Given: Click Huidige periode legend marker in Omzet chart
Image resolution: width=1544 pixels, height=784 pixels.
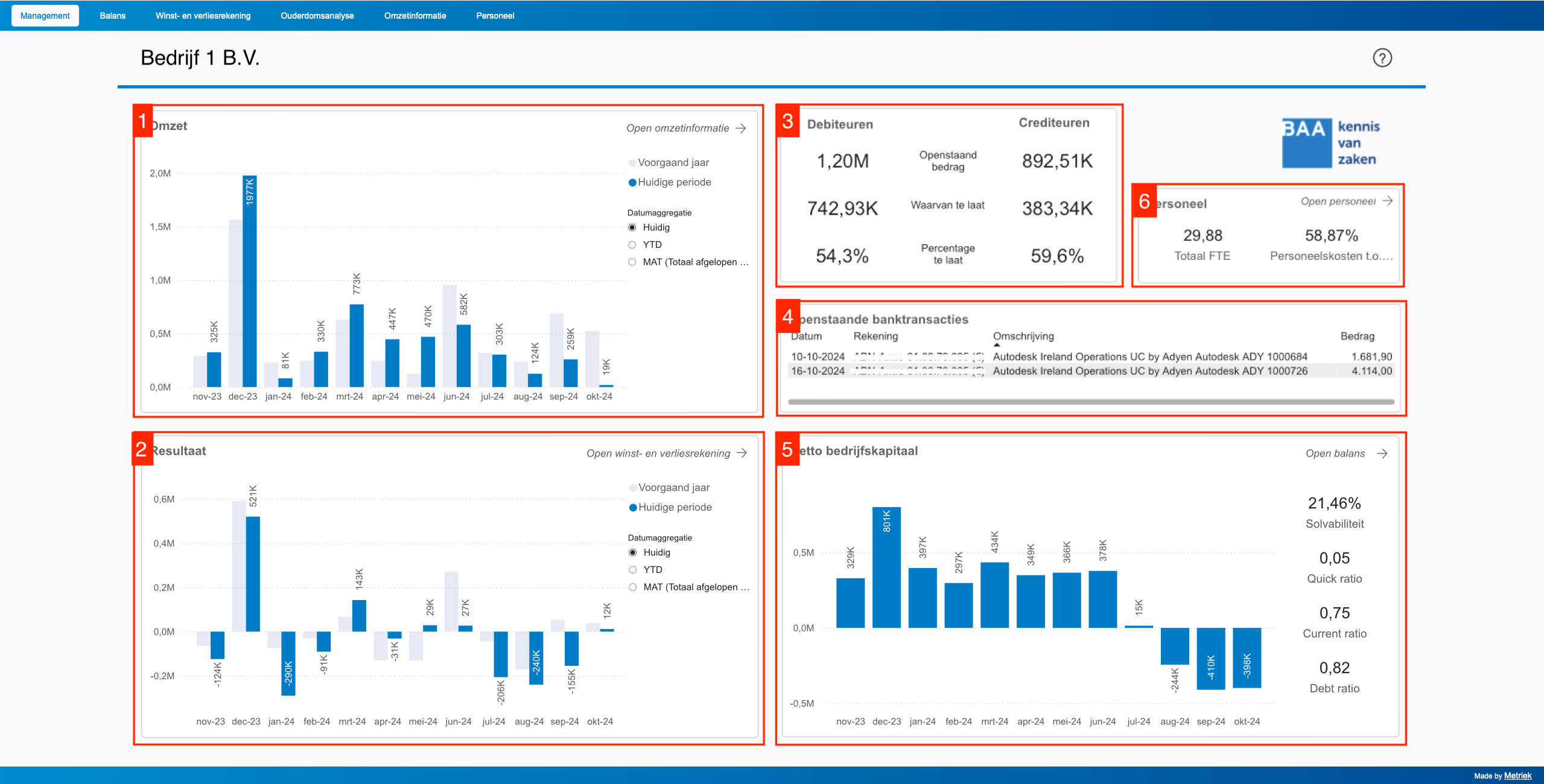Looking at the screenshot, I should coord(632,182).
